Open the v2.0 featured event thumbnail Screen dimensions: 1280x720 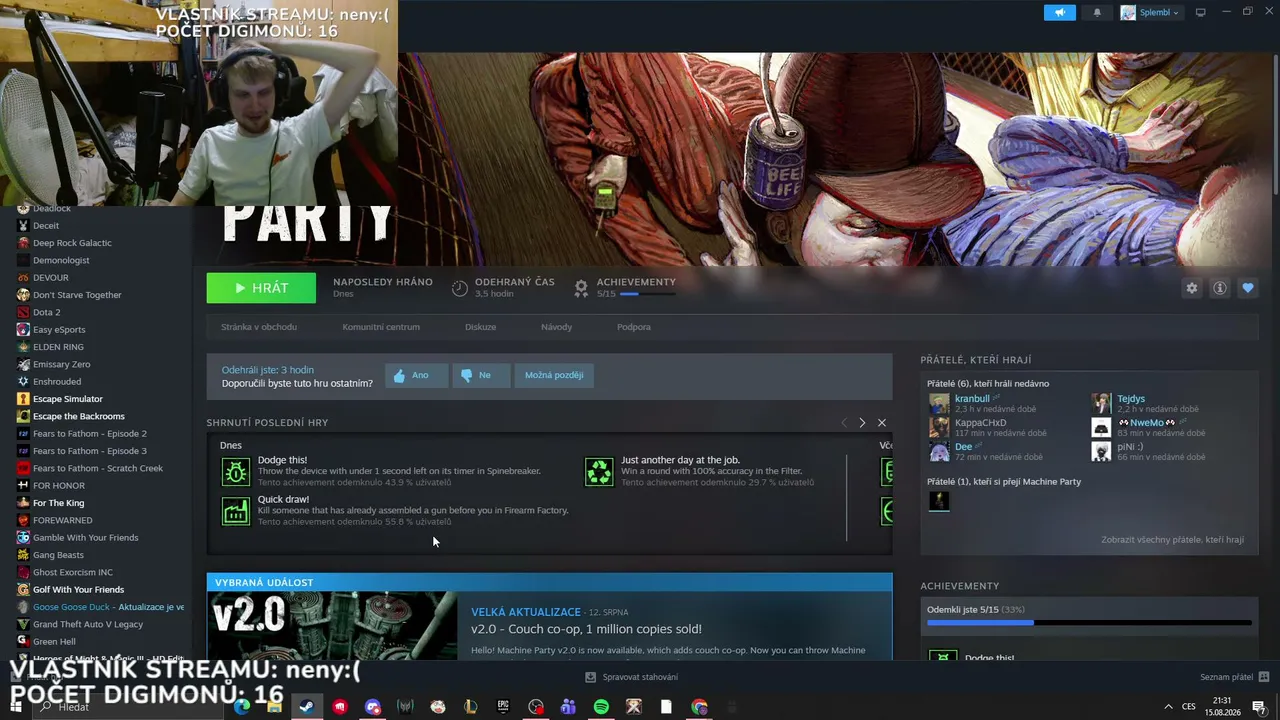(332, 626)
